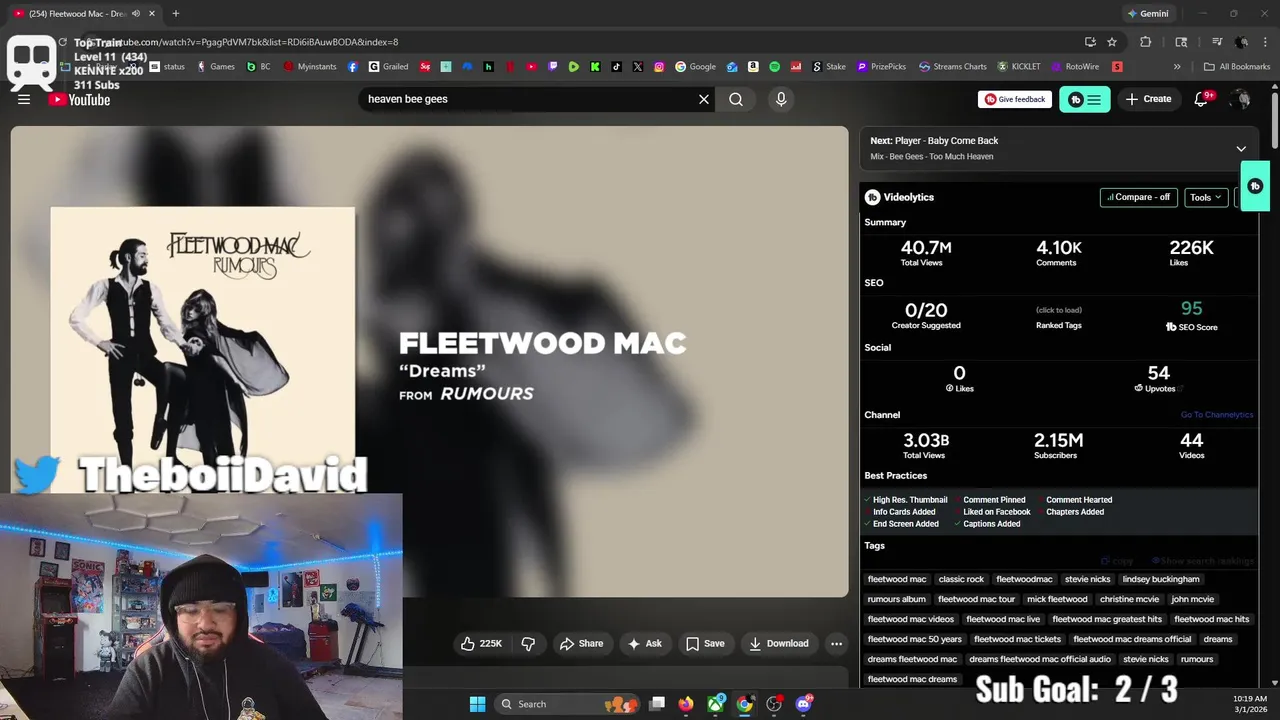Bookmark this page with the star icon

coord(1112,42)
